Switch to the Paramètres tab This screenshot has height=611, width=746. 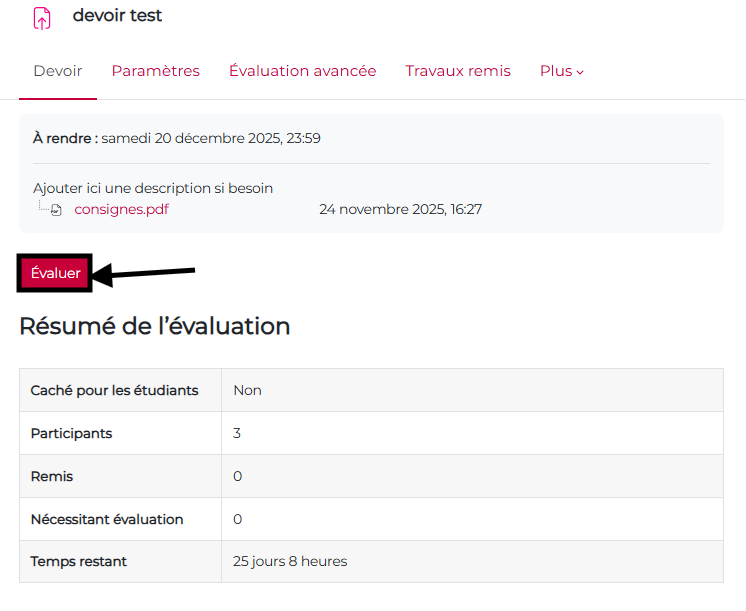(155, 71)
